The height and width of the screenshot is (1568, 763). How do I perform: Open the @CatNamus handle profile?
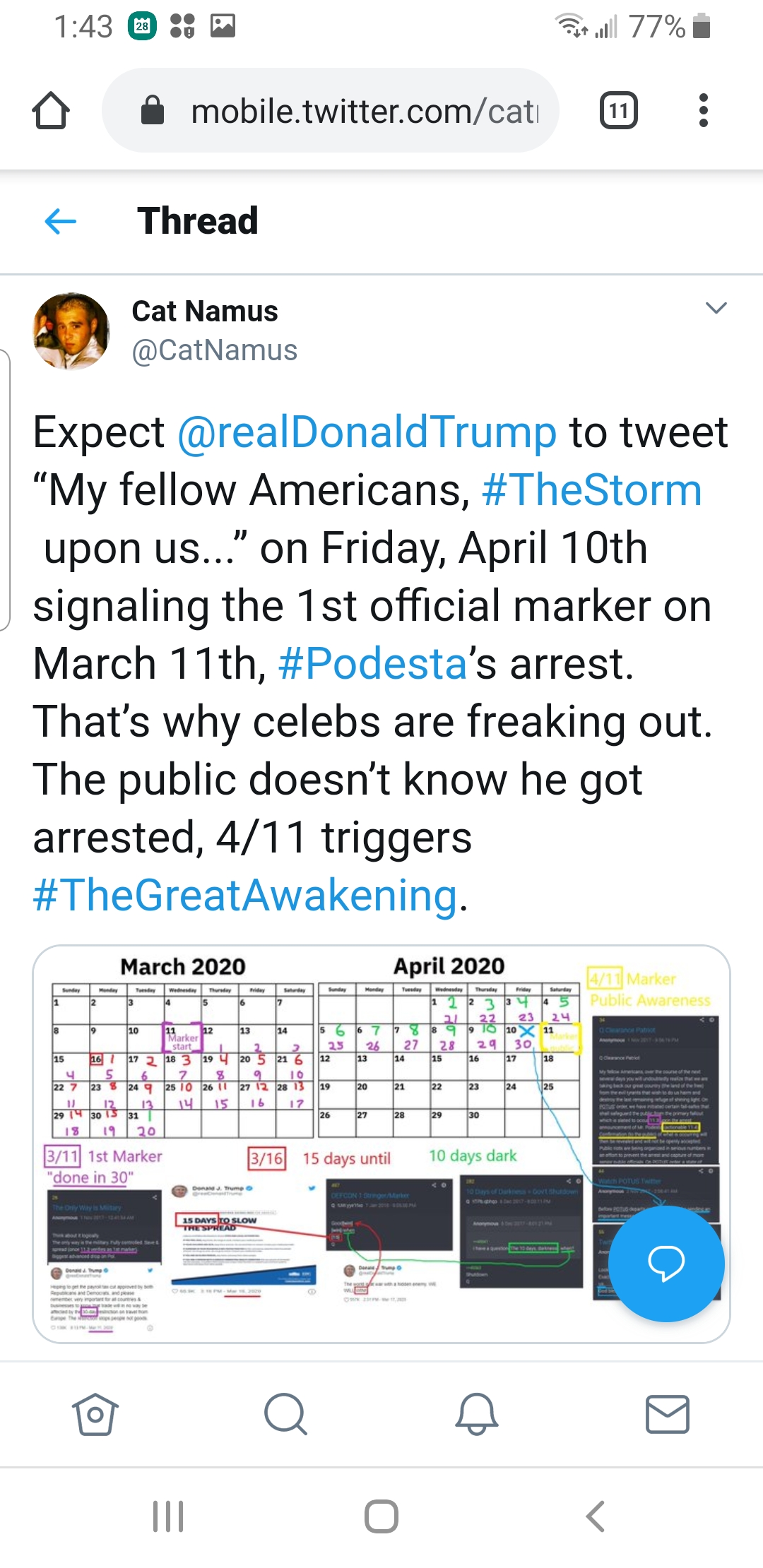(x=215, y=350)
